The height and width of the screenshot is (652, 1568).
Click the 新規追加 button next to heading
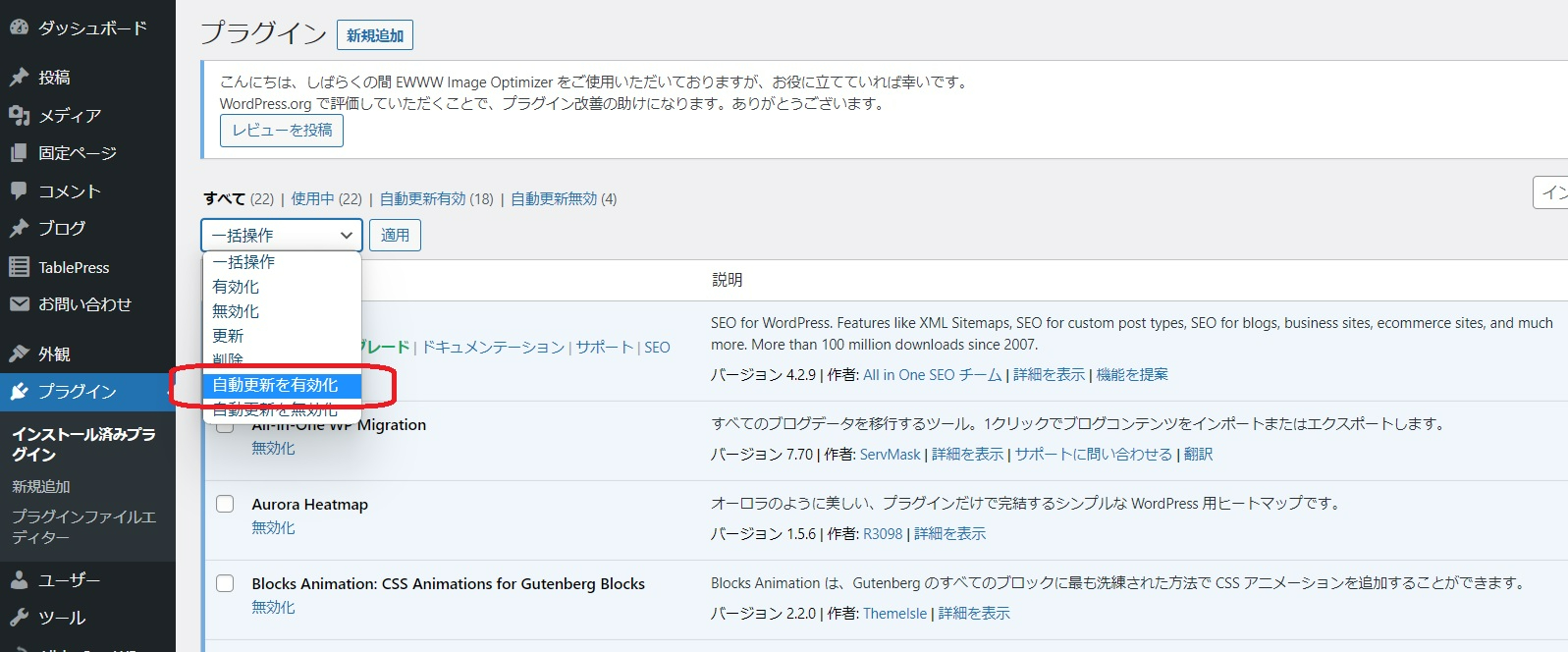click(375, 35)
